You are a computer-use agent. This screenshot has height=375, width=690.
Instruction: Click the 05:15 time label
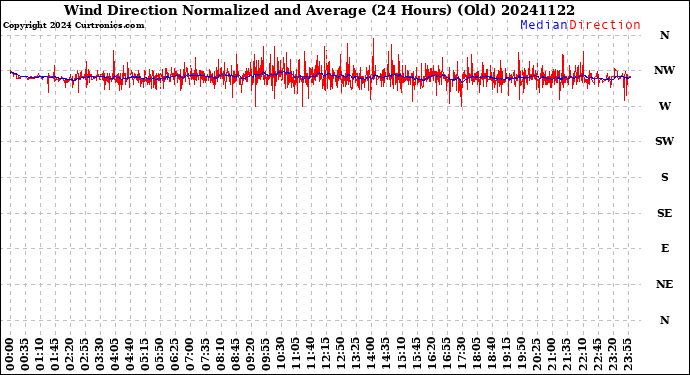[x=145, y=355]
